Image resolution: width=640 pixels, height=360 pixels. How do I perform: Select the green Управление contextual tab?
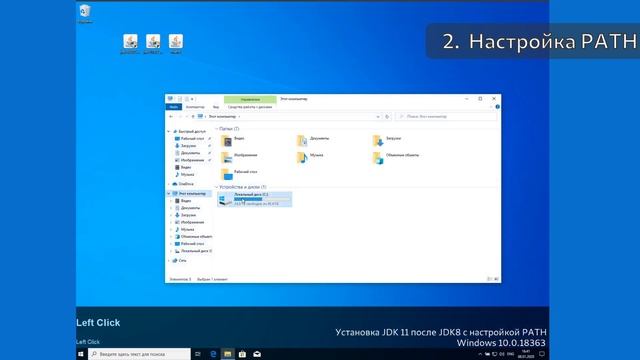click(250, 99)
